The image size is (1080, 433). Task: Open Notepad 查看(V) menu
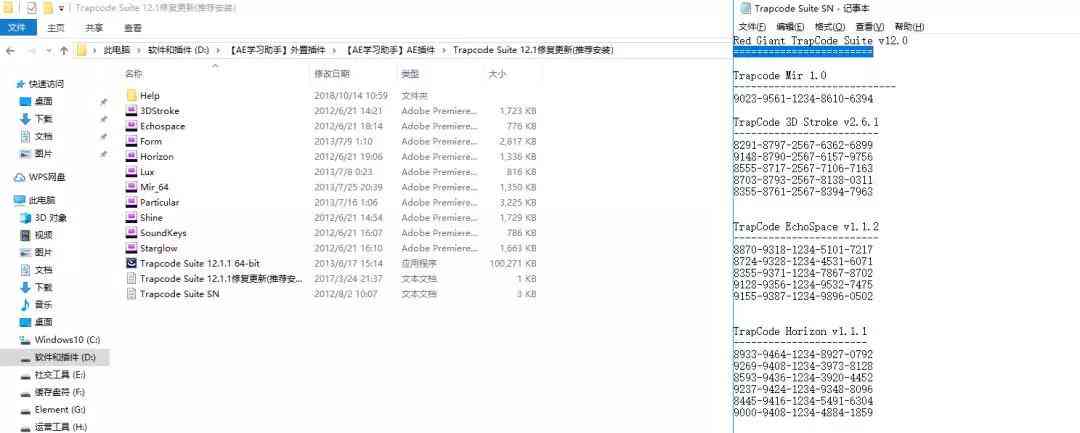click(x=870, y=27)
